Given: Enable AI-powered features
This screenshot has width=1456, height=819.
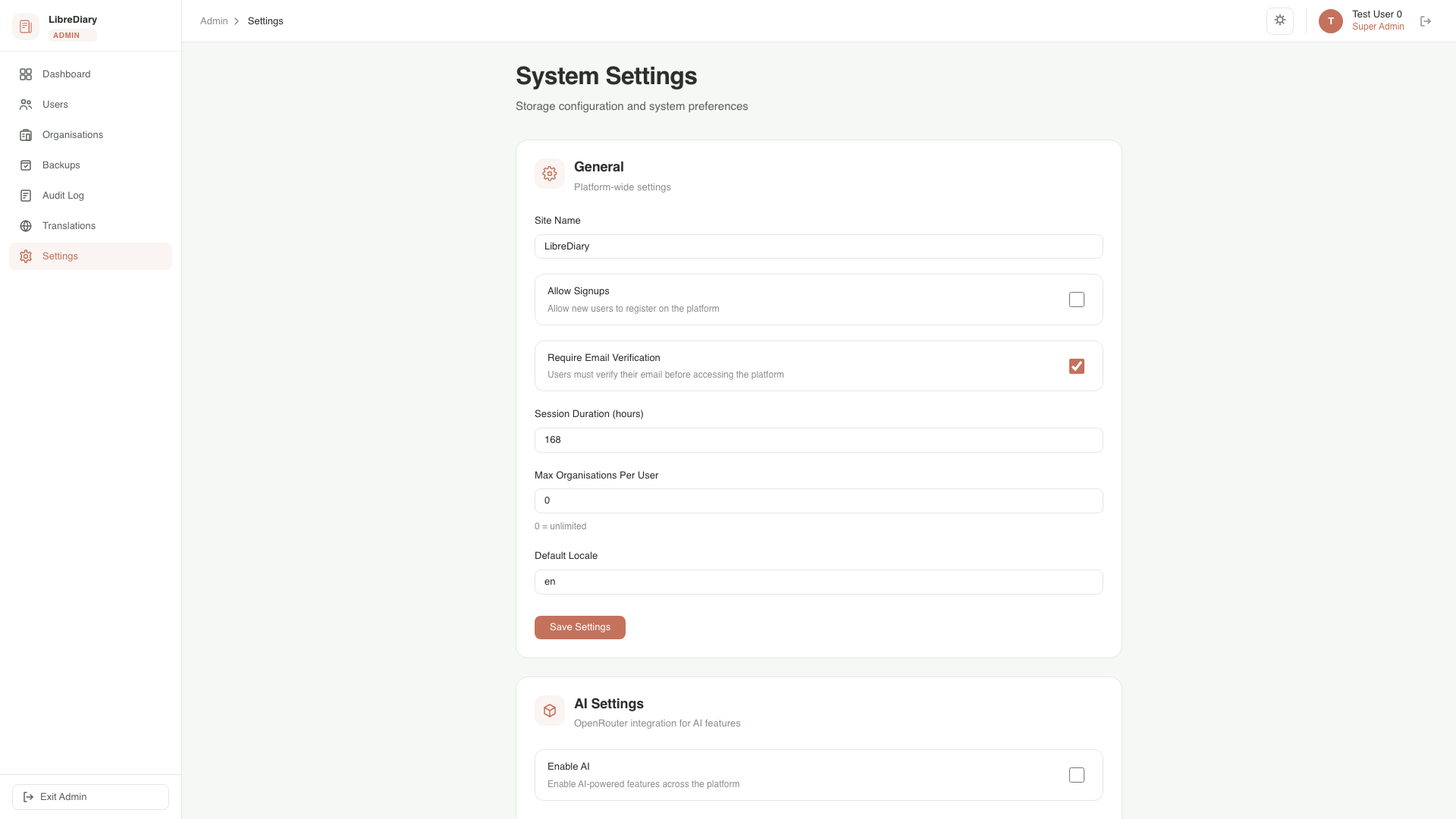Looking at the screenshot, I should tap(1077, 775).
